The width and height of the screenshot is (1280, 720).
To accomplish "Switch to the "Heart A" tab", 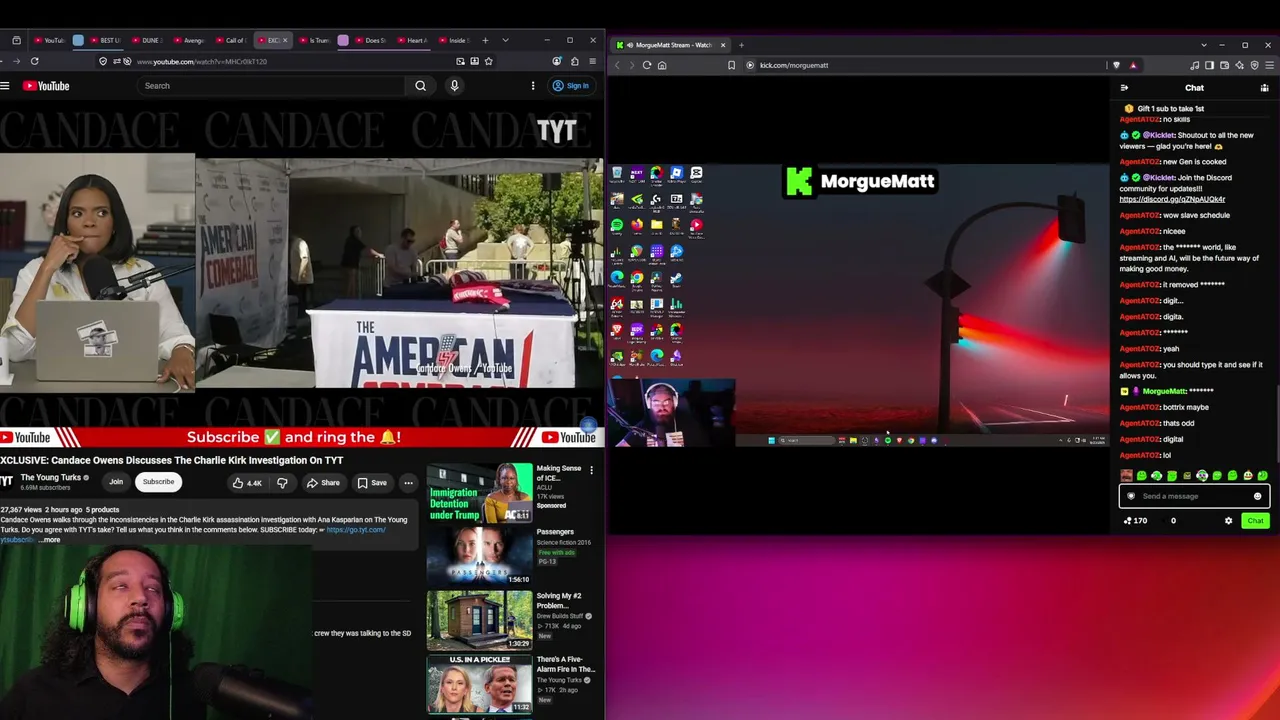I will point(412,41).
